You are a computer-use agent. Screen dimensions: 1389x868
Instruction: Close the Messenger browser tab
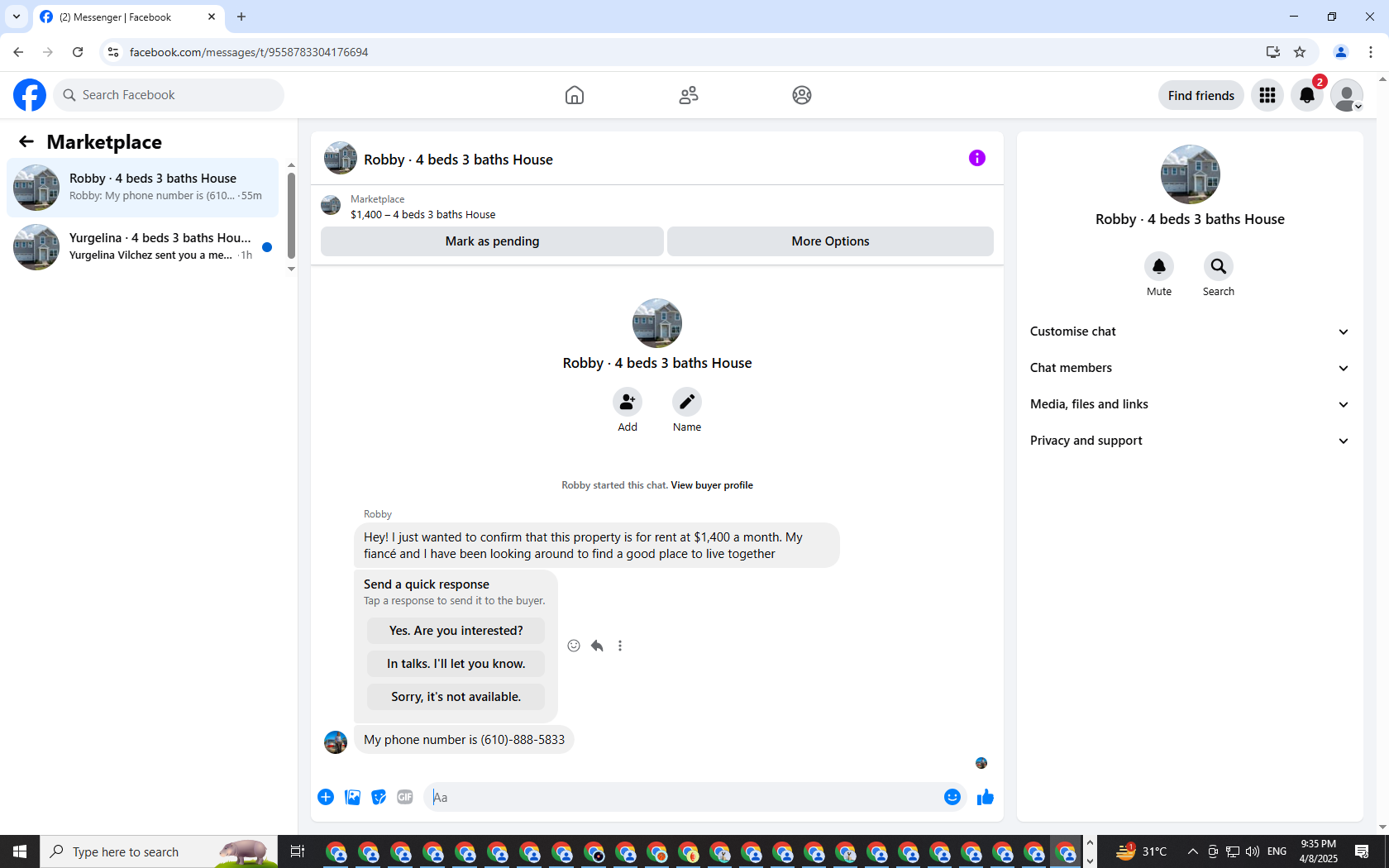pyautogui.click(x=212, y=17)
